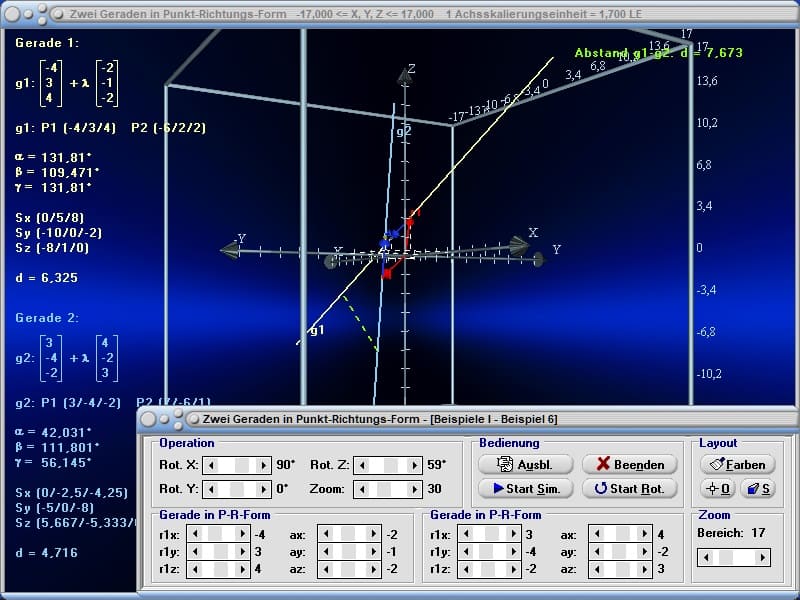Decrease second line r1x value
The width and height of the screenshot is (800, 600).
466,534
